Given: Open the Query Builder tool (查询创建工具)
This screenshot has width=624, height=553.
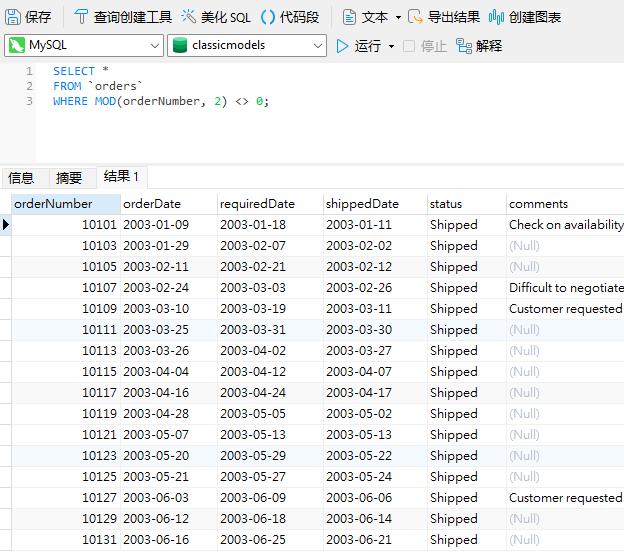Looking at the screenshot, I should tap(123, 17).
